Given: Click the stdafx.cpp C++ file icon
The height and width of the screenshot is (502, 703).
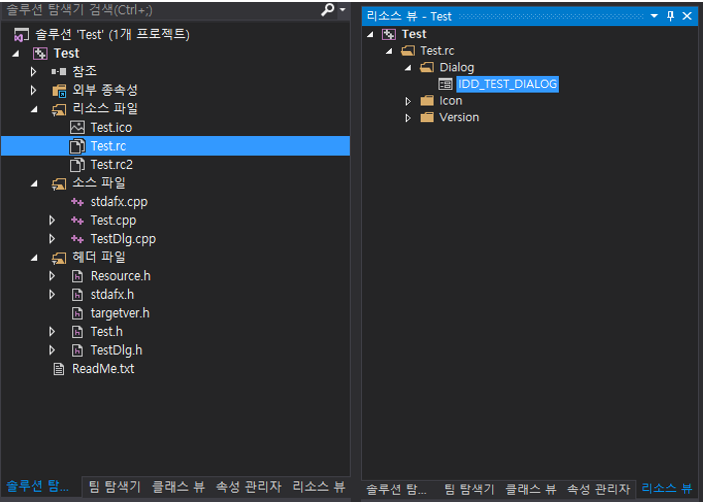Looking at the screenshot, I should [x=77, y=202].
